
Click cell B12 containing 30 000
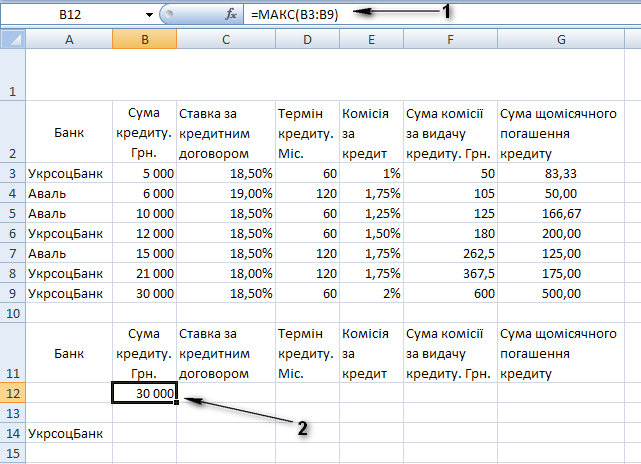click(144, 393)
